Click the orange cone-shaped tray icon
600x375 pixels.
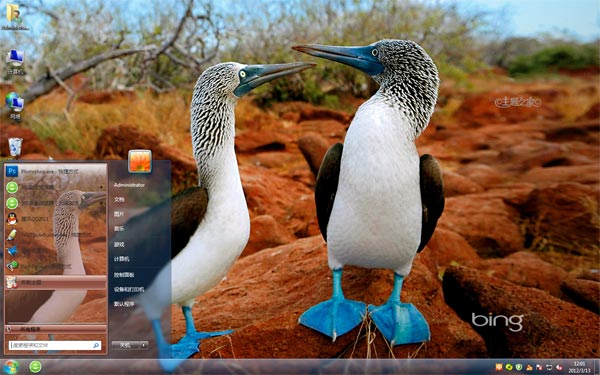tap(529, 367)
